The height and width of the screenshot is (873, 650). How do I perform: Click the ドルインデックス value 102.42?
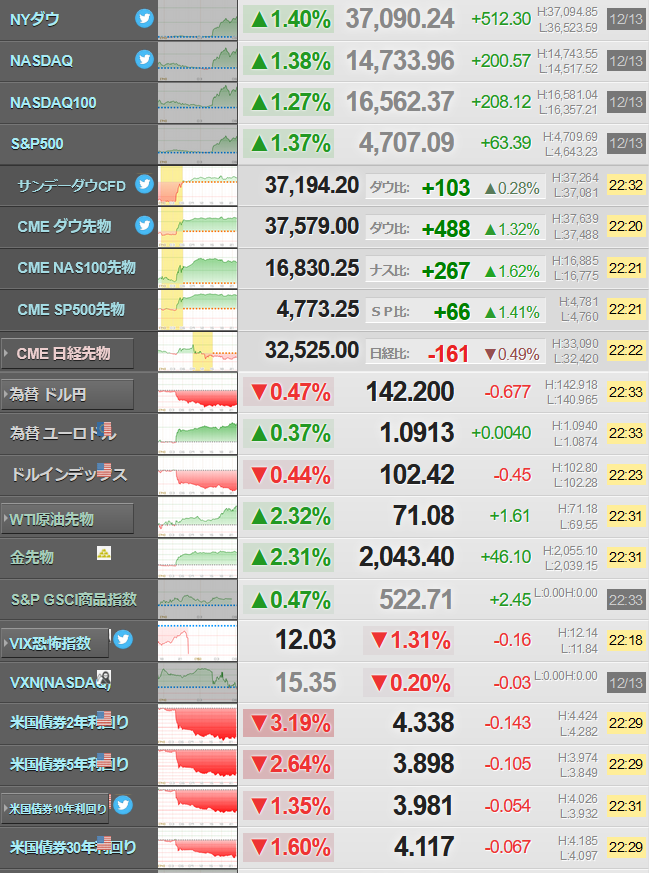[x=417, y=475]
